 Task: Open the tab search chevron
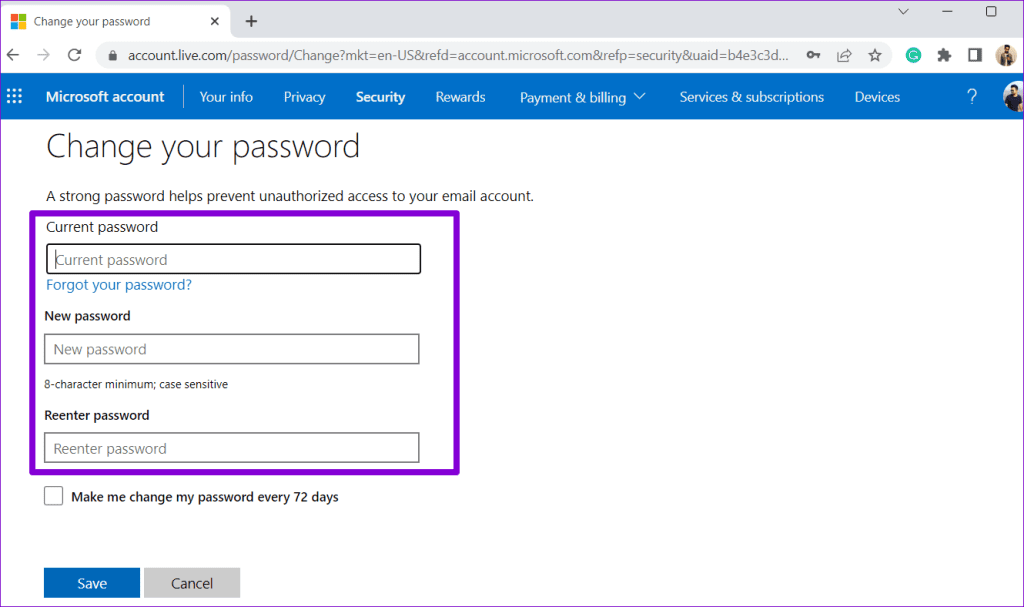click(903, 12)
